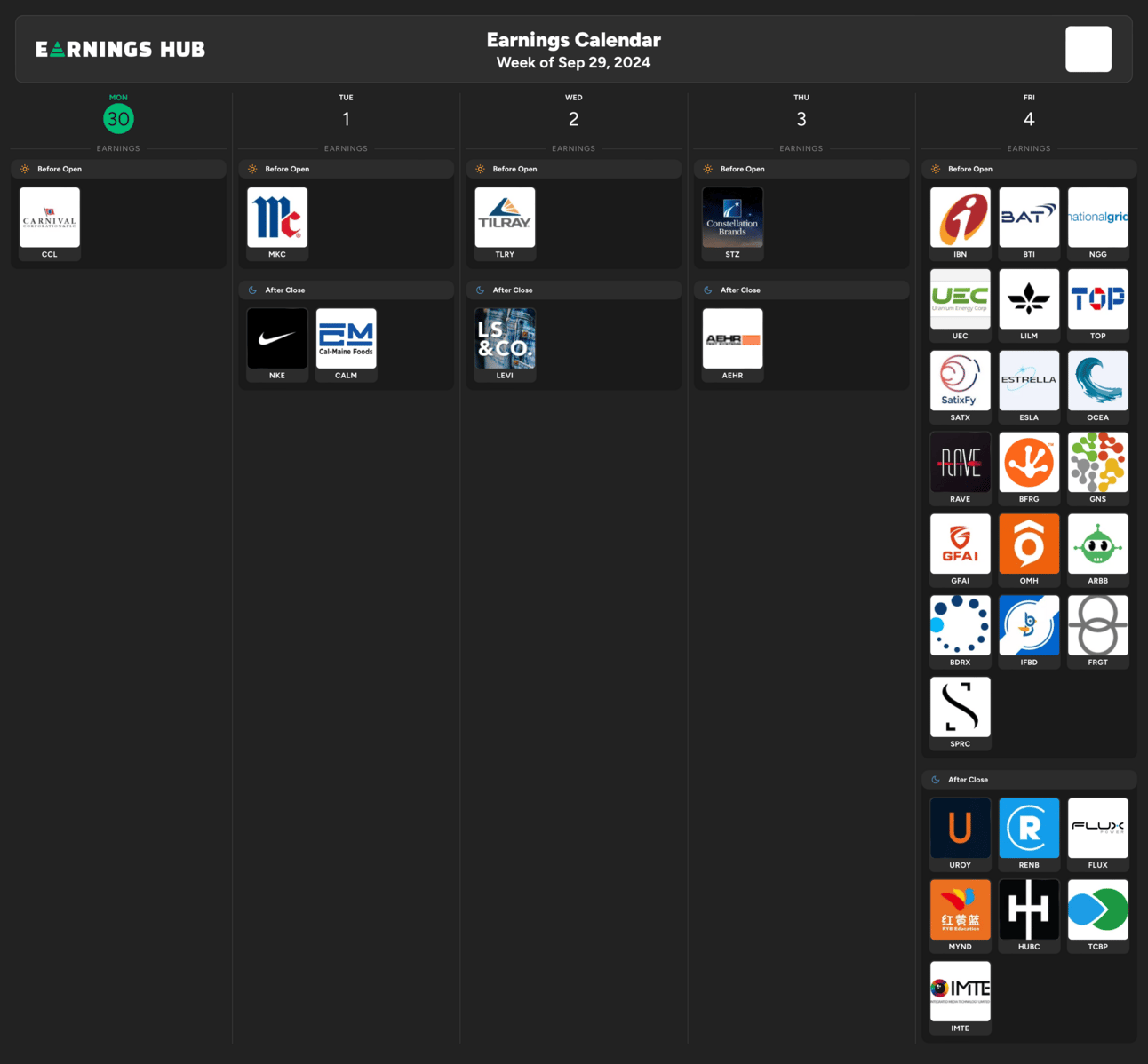Click Friday's Before Open header
This screenshot has height=1064, width=1148.
(1029, 169)
